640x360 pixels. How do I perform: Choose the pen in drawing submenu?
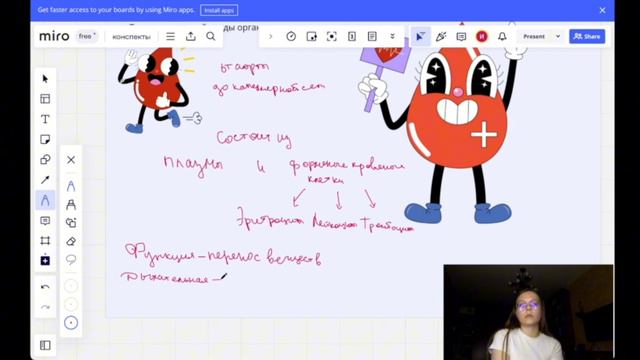pos(71,186)
